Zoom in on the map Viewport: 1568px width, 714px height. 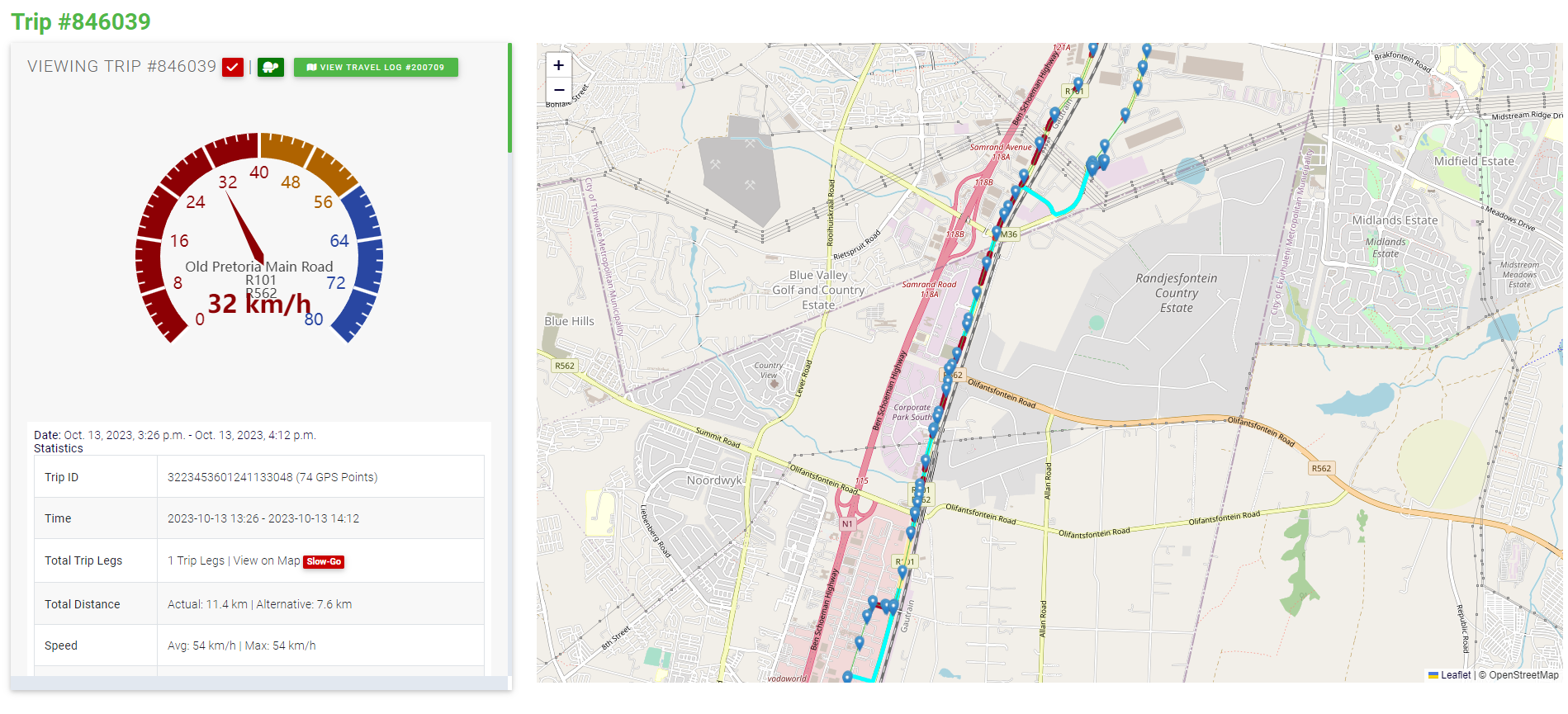(x=559, y=65)
